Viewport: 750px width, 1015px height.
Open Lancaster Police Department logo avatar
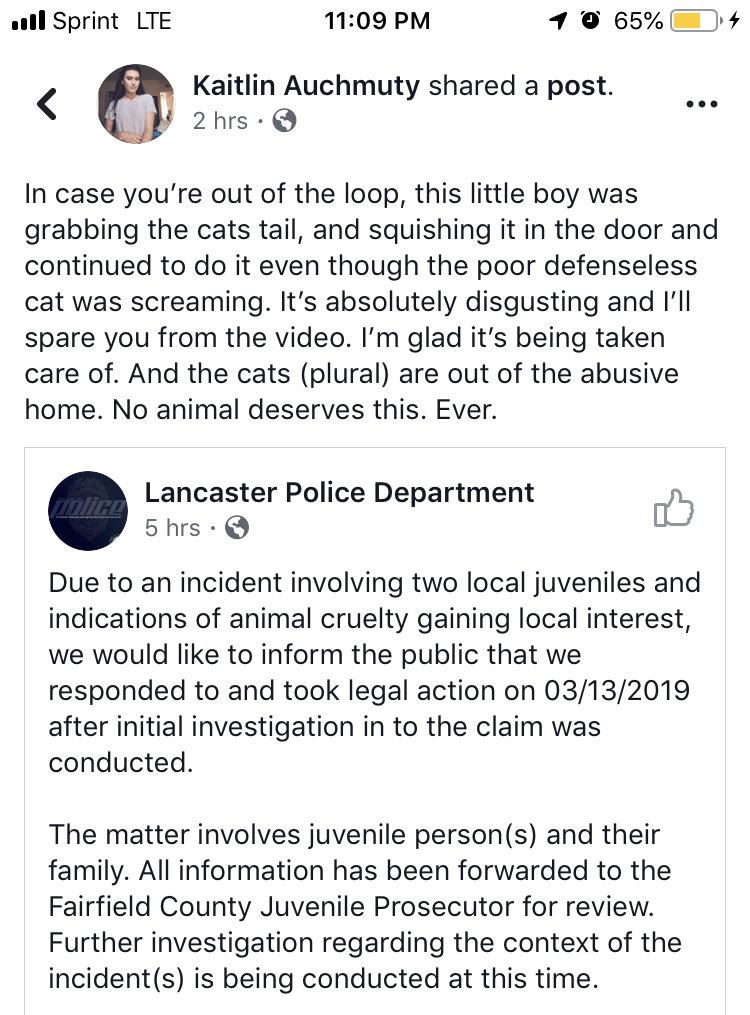click(x=88, y=511)
